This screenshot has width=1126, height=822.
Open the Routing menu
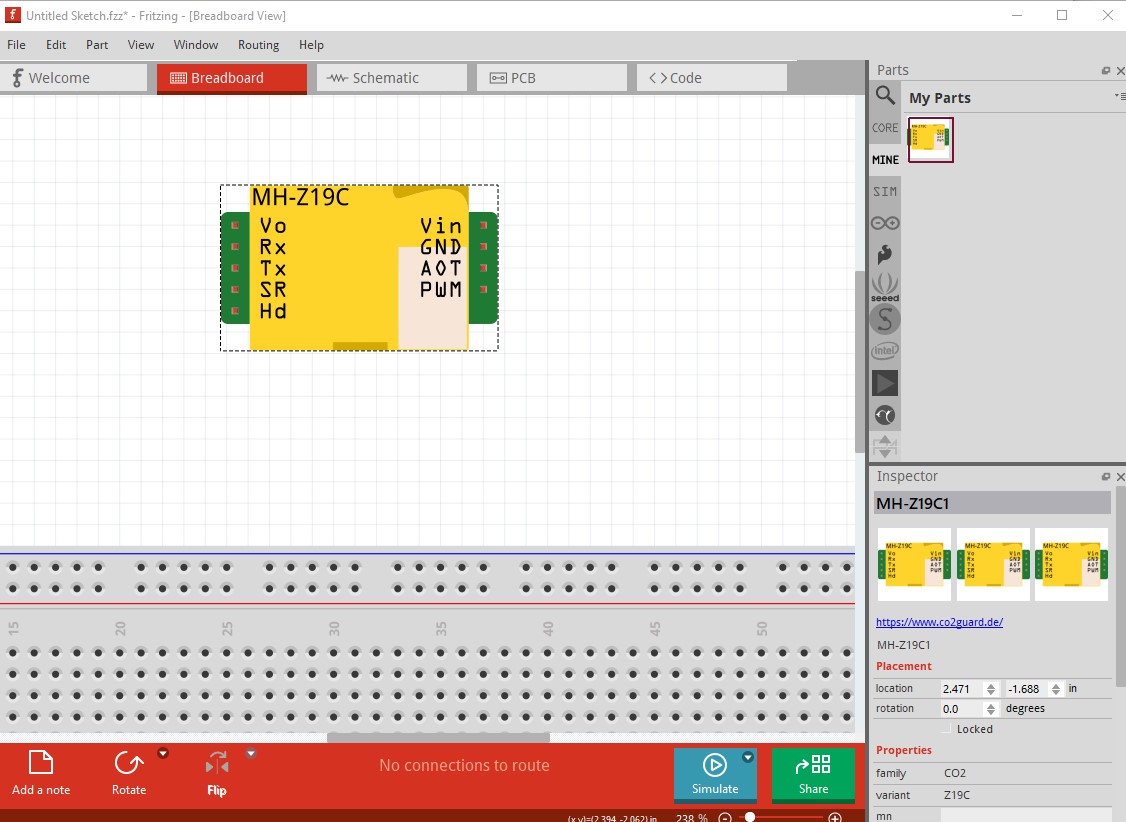pos(259,45)
